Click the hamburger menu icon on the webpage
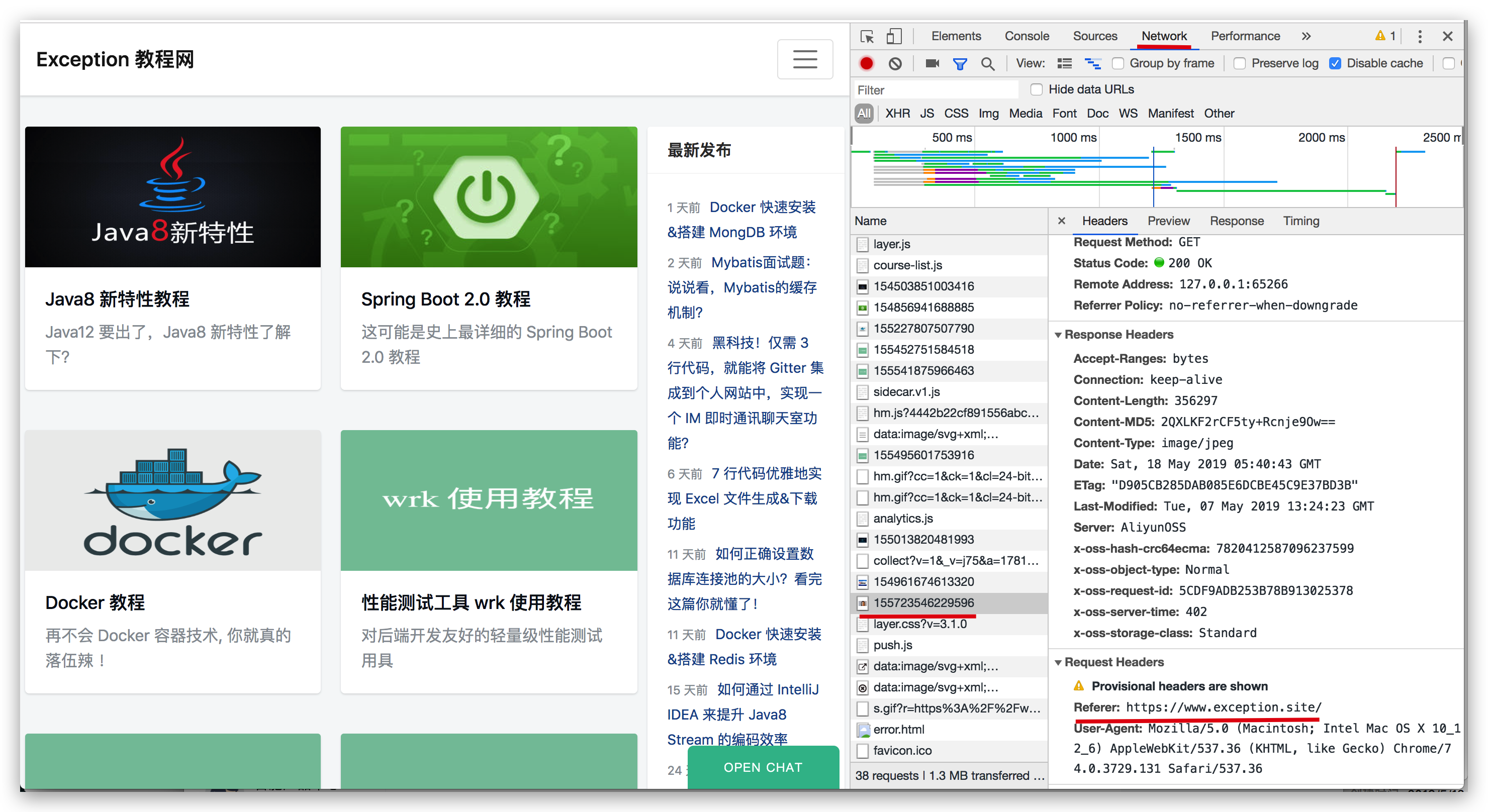 coord(805,59)
